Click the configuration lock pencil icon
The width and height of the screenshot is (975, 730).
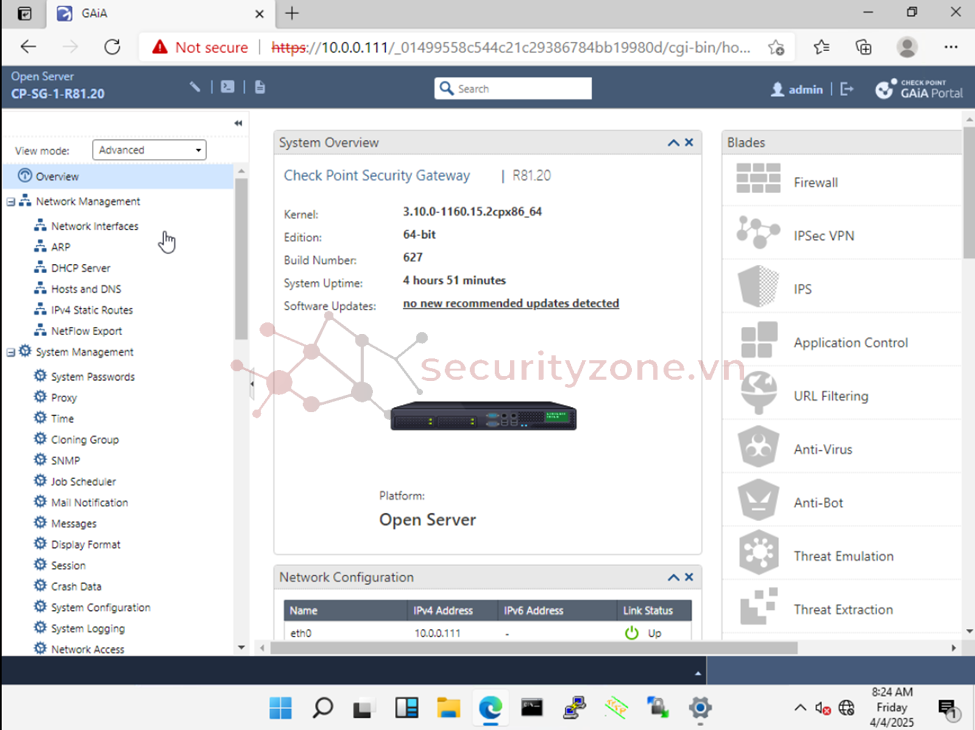[195, 87]
